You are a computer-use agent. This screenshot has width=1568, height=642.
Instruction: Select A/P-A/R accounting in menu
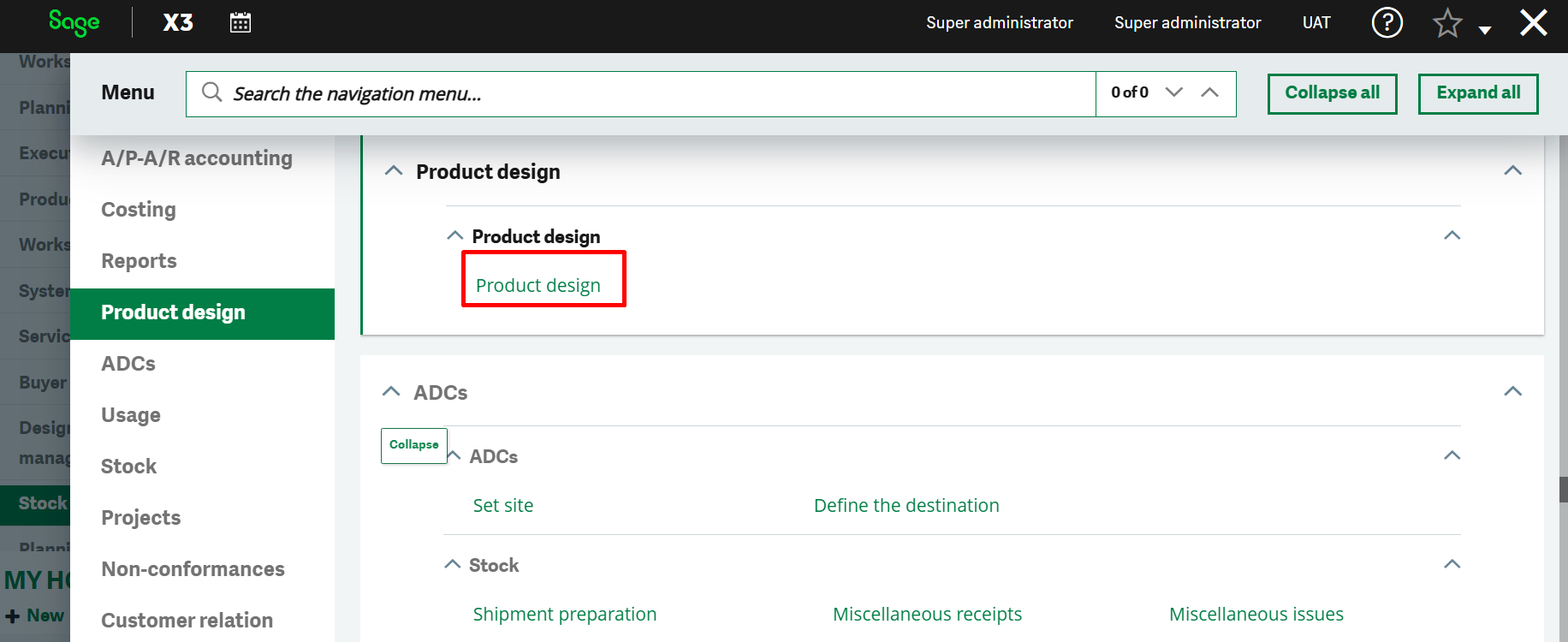point(197,158)
